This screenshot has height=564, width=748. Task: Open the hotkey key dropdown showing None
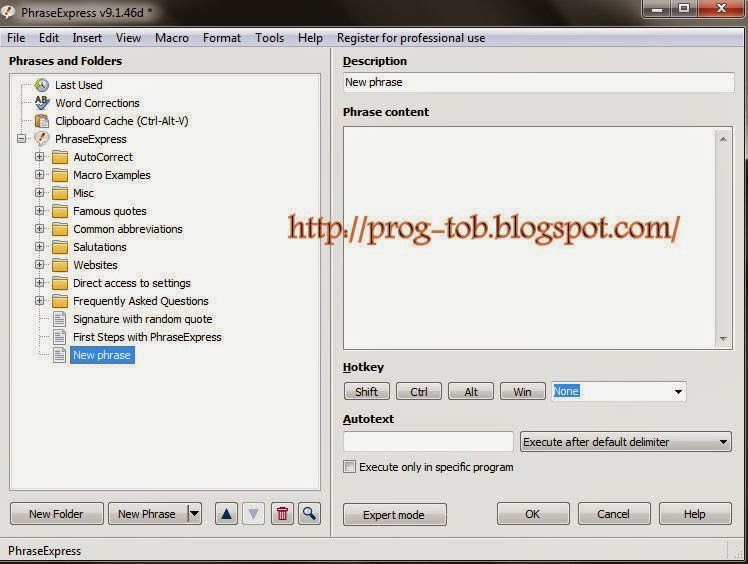coord(678,392)
